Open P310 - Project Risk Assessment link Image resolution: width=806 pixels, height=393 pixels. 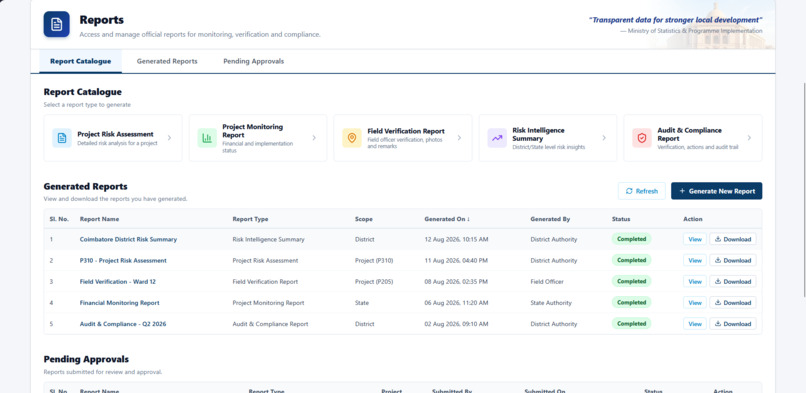(123, 260)
